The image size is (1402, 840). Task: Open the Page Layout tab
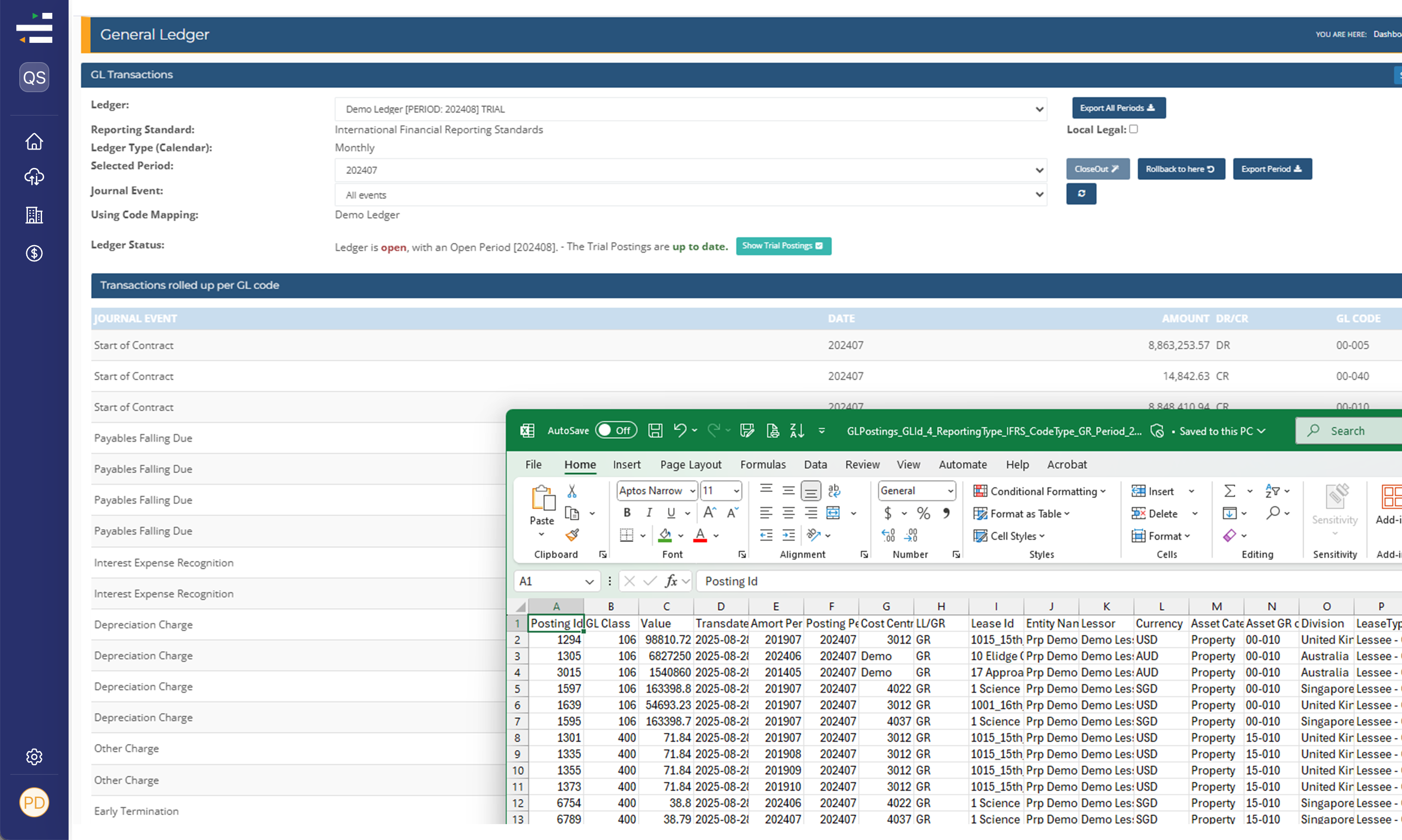[x=690, y=465]
